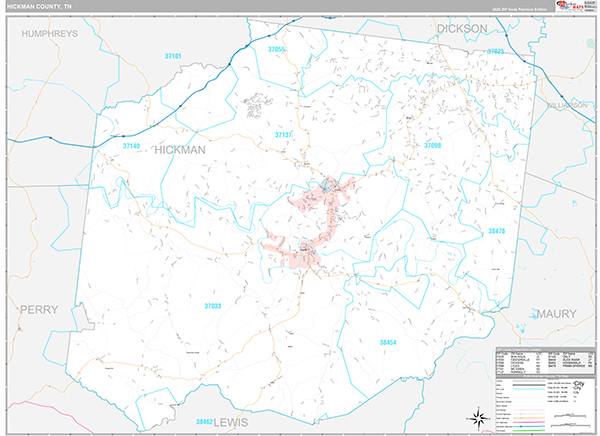Select the MAURY county label
This screenshot has height=436, width=600.
click(556, 314)
